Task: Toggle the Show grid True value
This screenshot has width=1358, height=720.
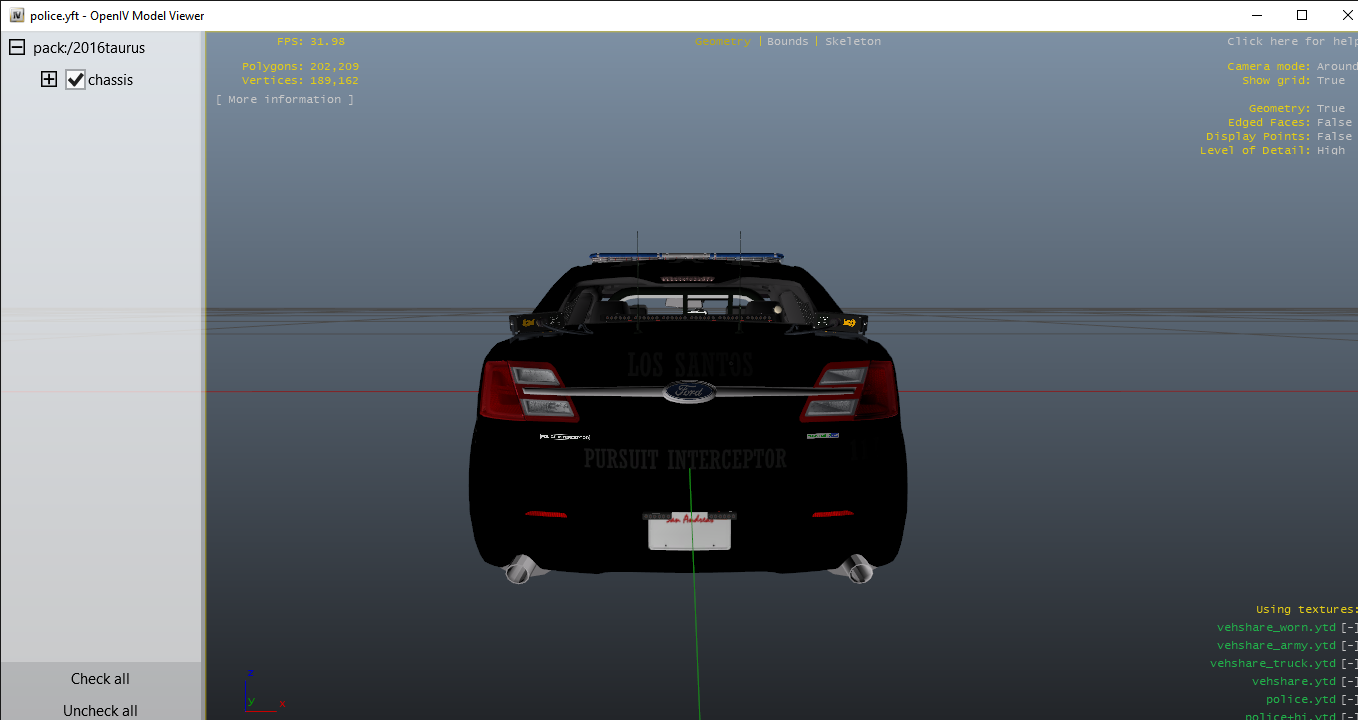Action: pos(1330,81)
